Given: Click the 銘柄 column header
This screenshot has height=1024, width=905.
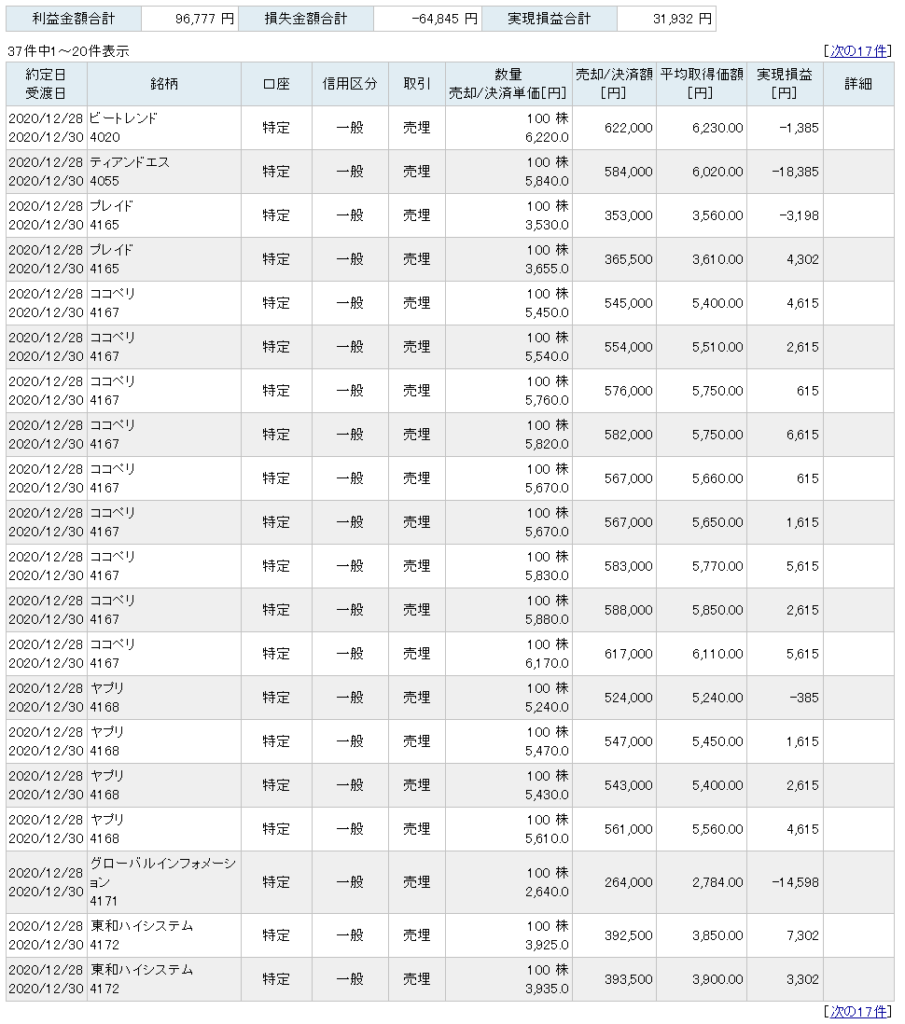Looking at the screenshot, I should point(163,84).
